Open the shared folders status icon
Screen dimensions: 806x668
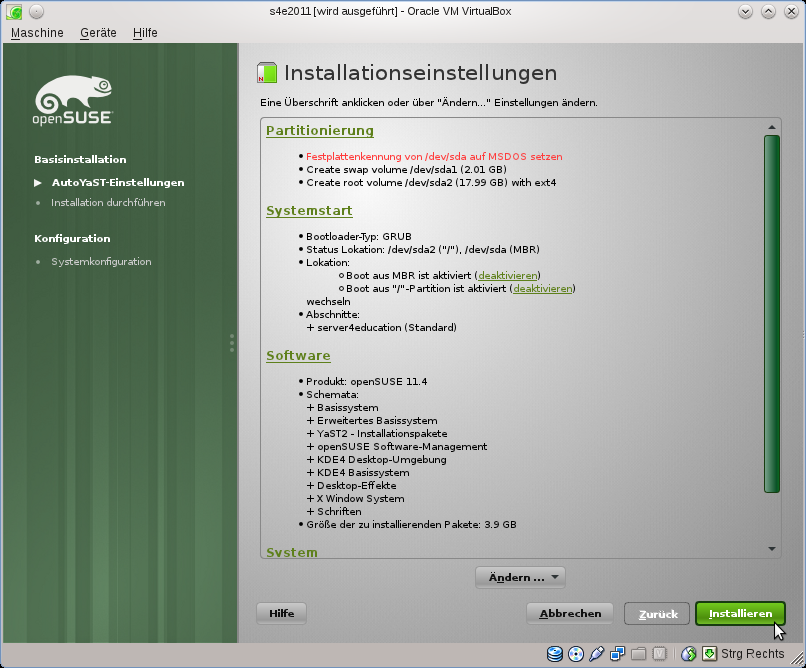[638, 654]
